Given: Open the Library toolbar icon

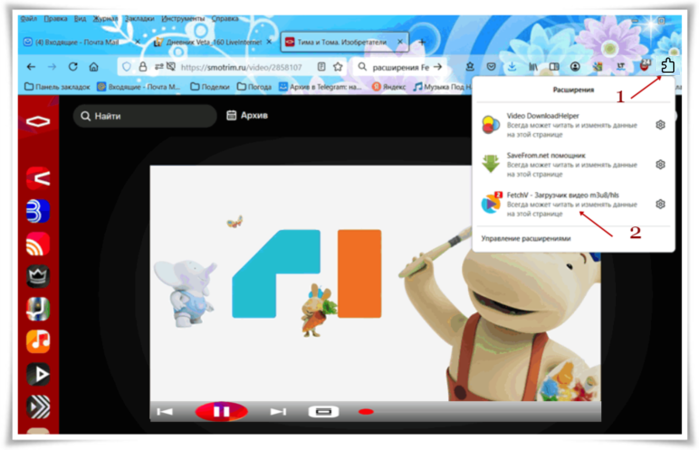Looking at the screenshot, I should [533, 67].
